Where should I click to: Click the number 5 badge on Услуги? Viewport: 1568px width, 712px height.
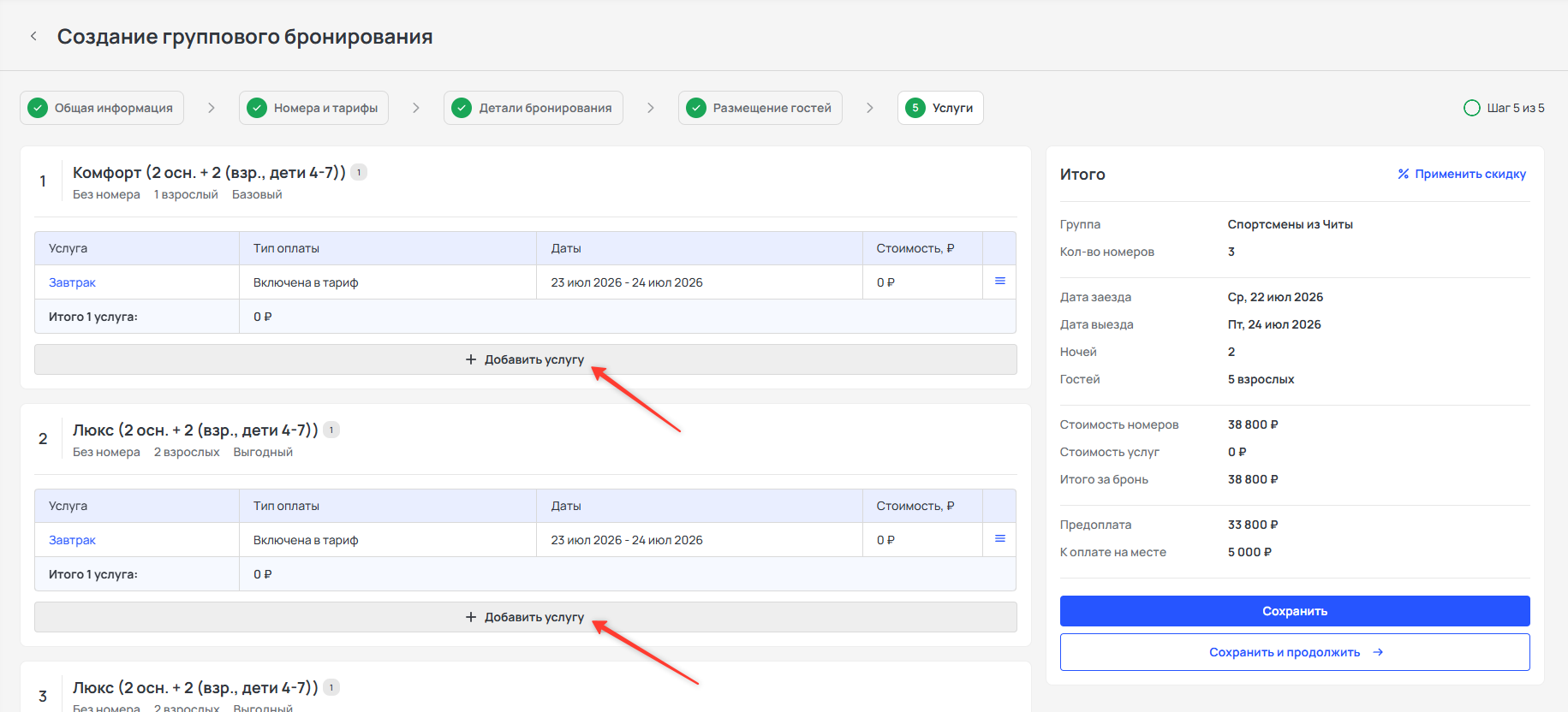click(x=915, y=108)
